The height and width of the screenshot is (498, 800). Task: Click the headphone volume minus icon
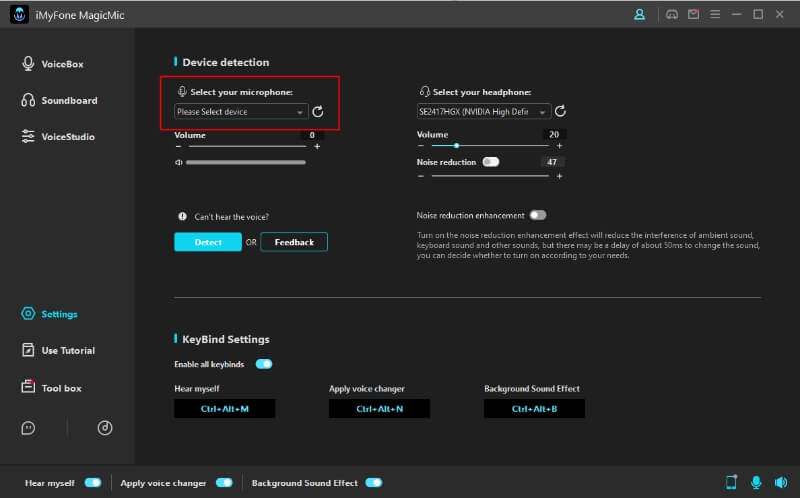(x=421, y=146)
